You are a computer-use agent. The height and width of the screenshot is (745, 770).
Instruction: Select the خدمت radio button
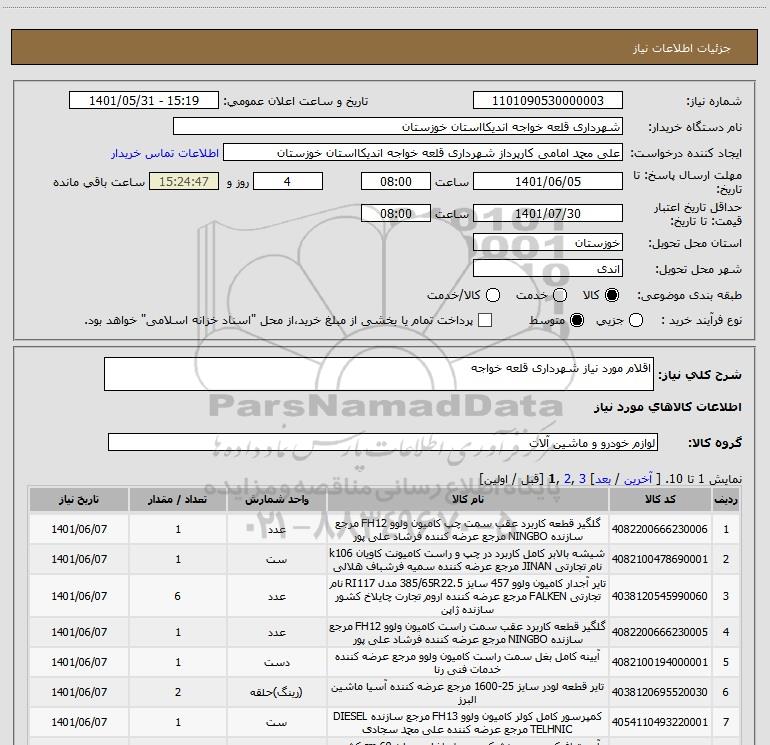tap(560, 295)
